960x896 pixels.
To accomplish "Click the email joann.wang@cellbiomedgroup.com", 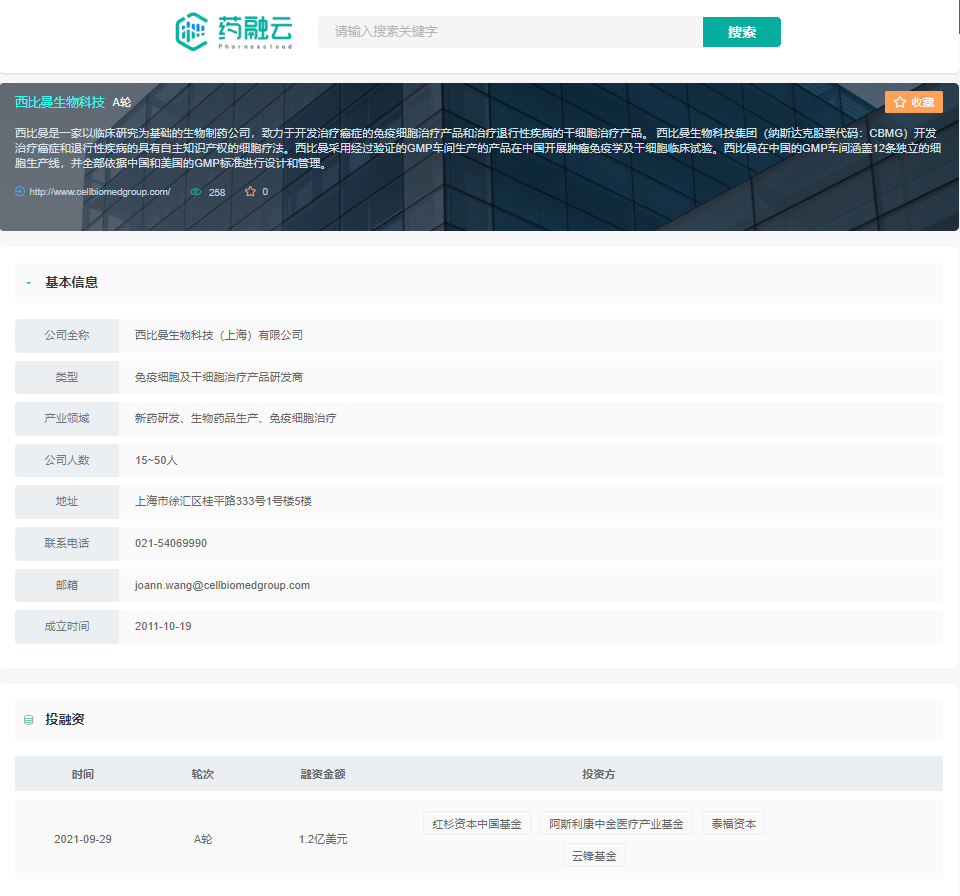I will point(222,585).
